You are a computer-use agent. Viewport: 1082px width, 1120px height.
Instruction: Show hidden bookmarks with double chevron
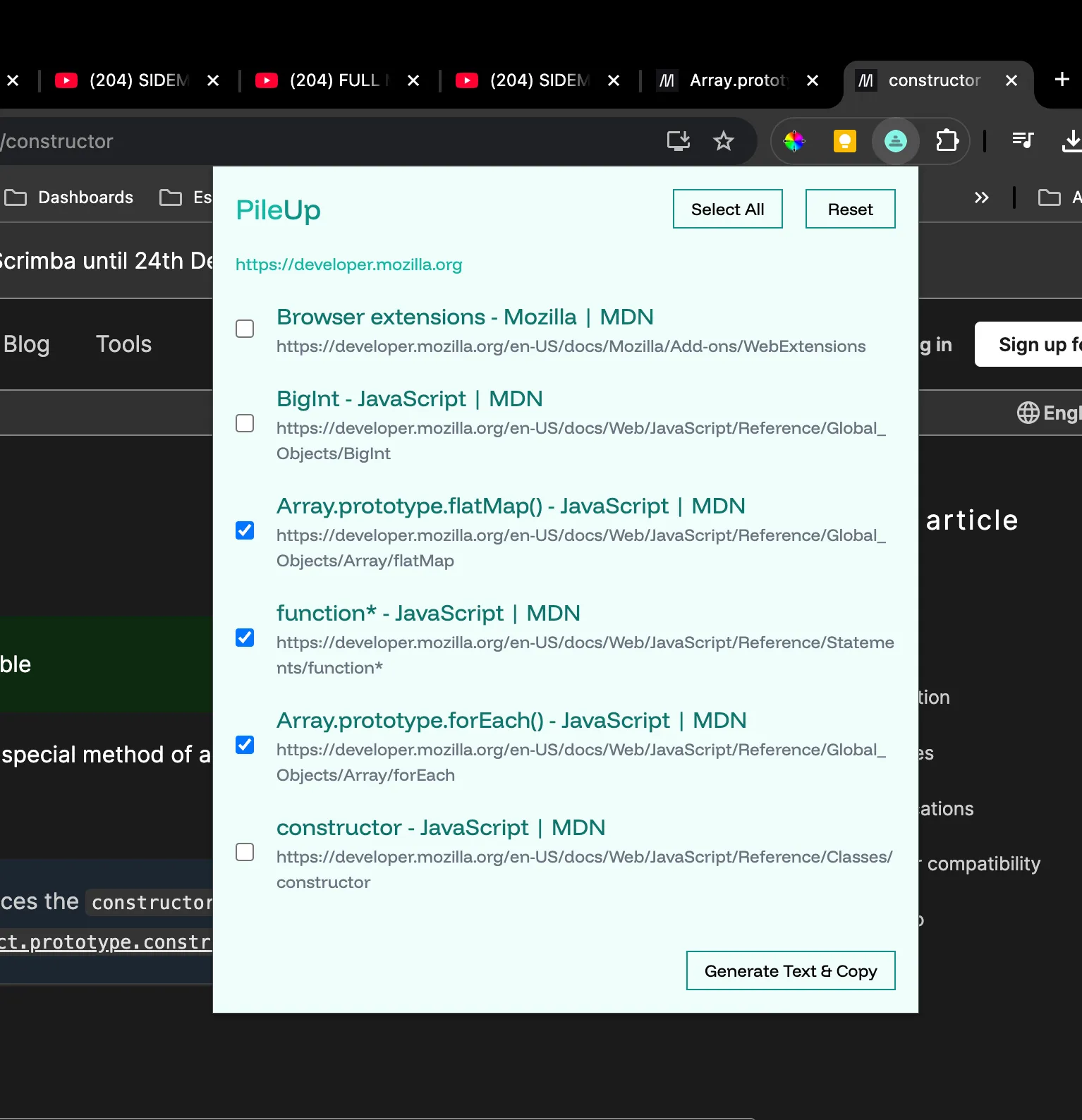click(x=981, y=197)
